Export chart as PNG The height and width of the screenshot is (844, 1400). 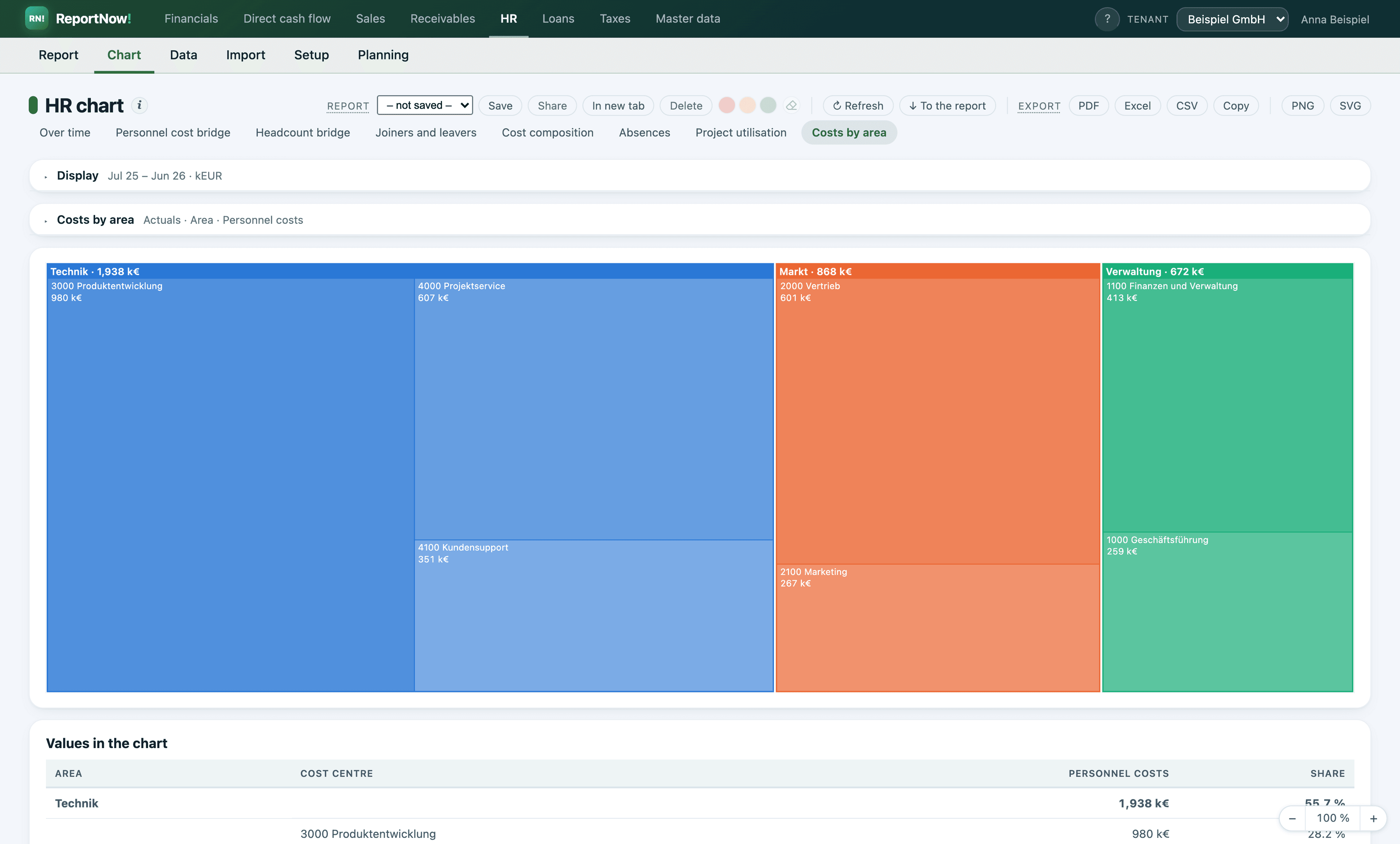(x=1302, y=105)
